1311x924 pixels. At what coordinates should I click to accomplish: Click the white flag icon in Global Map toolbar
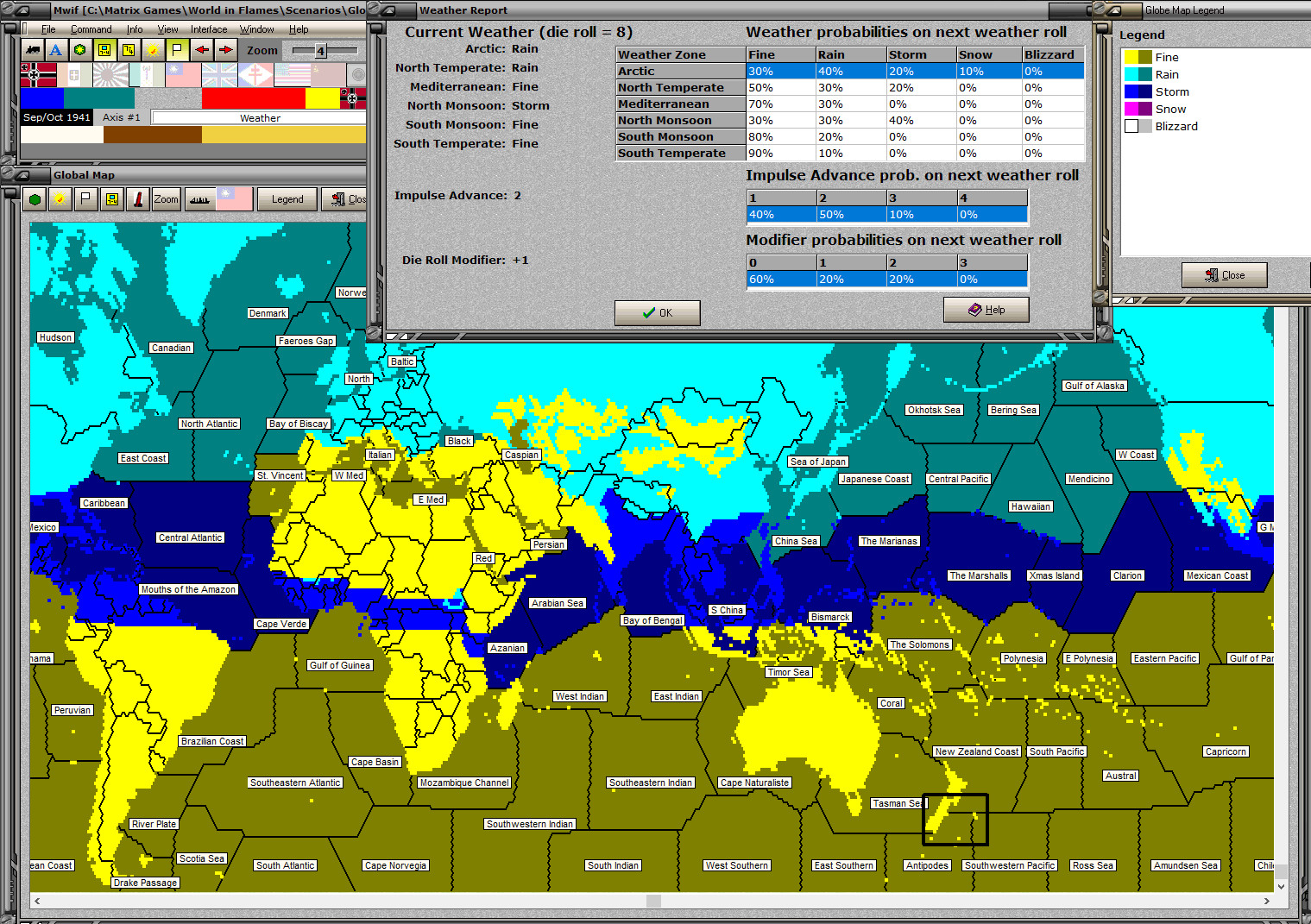click(x=85, y=199)
